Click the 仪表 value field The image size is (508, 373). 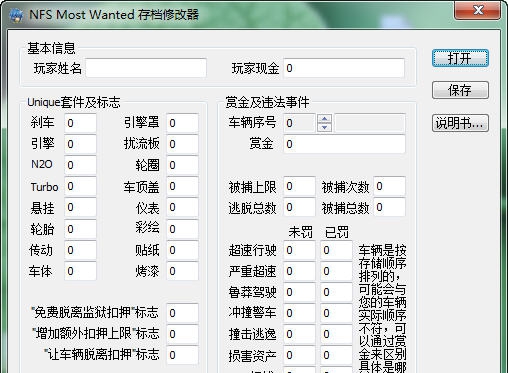182,207
